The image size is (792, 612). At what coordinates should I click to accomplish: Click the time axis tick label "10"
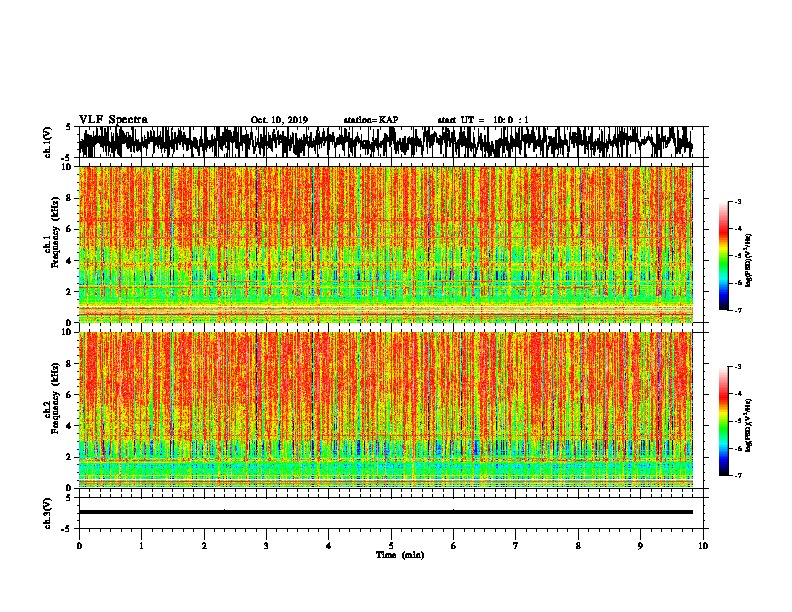[703, 546]
